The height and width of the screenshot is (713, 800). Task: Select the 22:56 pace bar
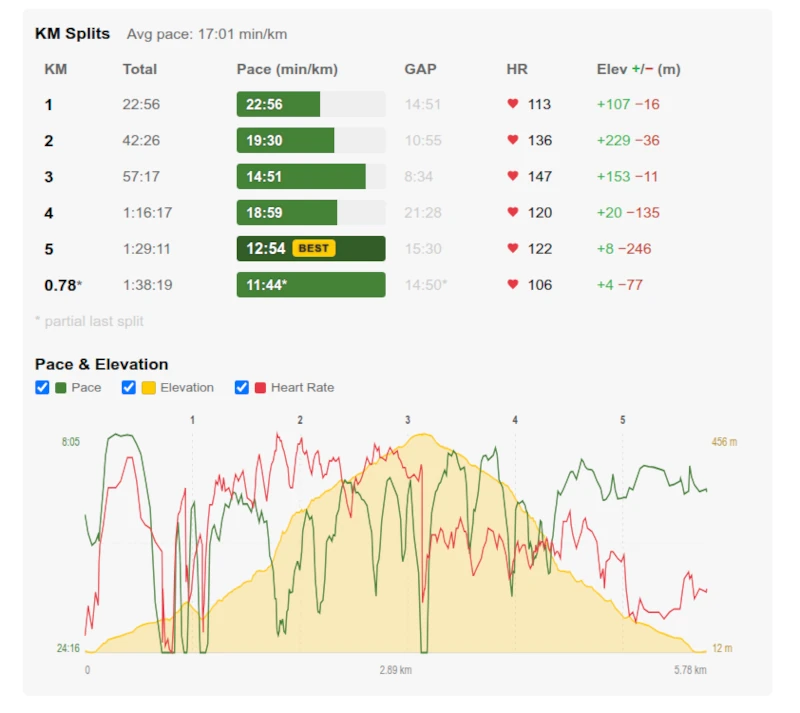coord(311,104)
